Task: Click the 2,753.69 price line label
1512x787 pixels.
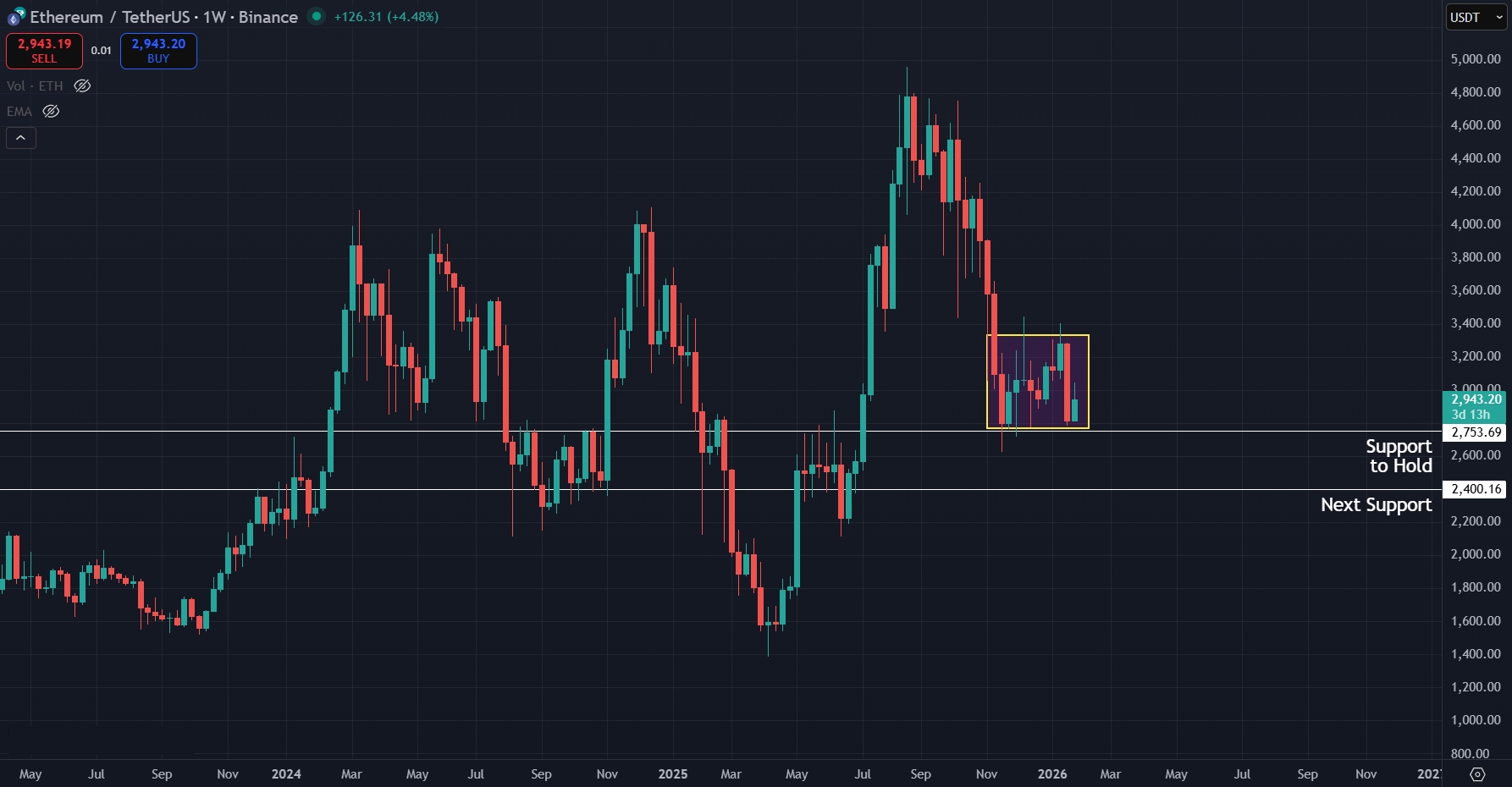Action: [1475, 432]
